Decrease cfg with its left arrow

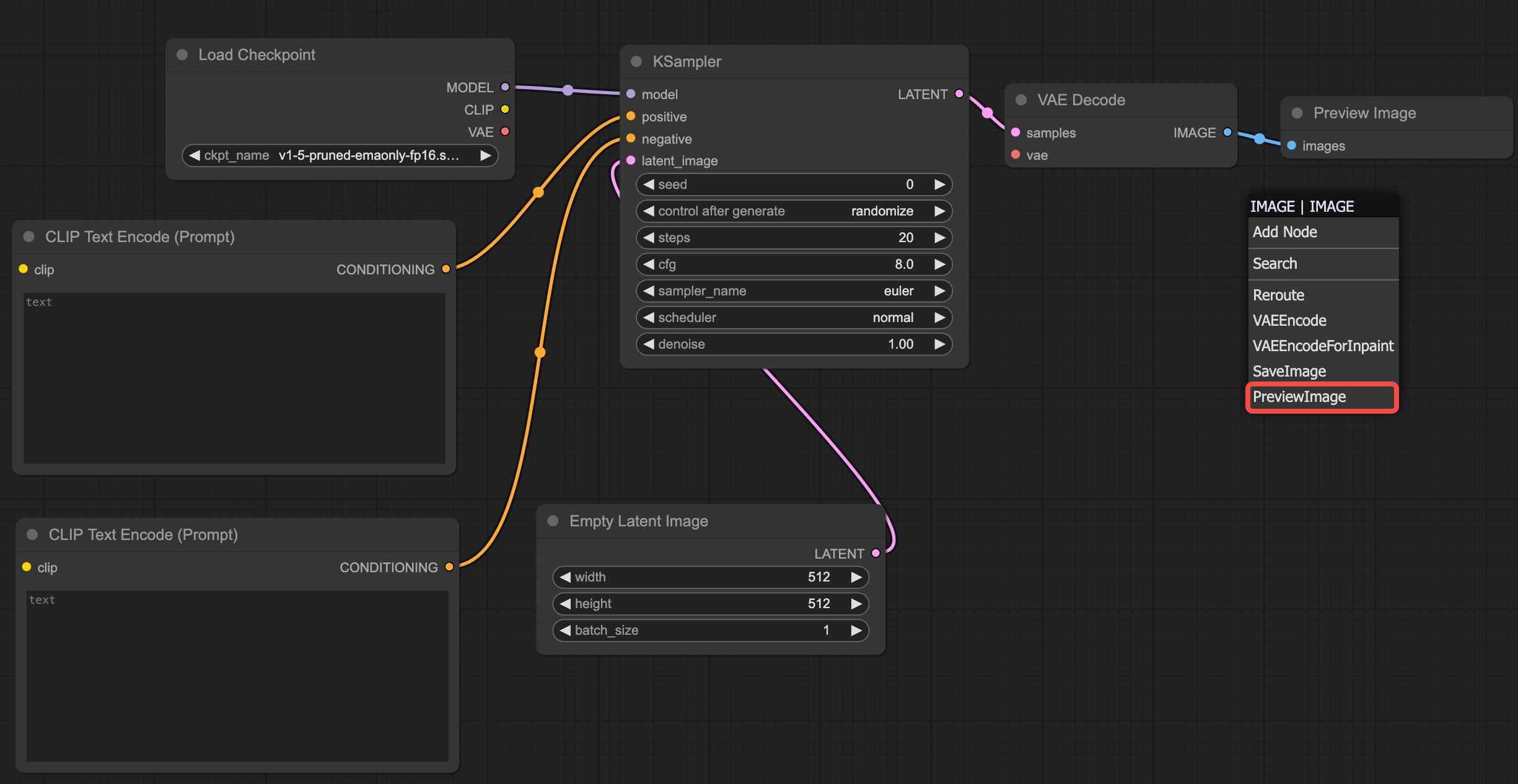[x=648, y=264]
